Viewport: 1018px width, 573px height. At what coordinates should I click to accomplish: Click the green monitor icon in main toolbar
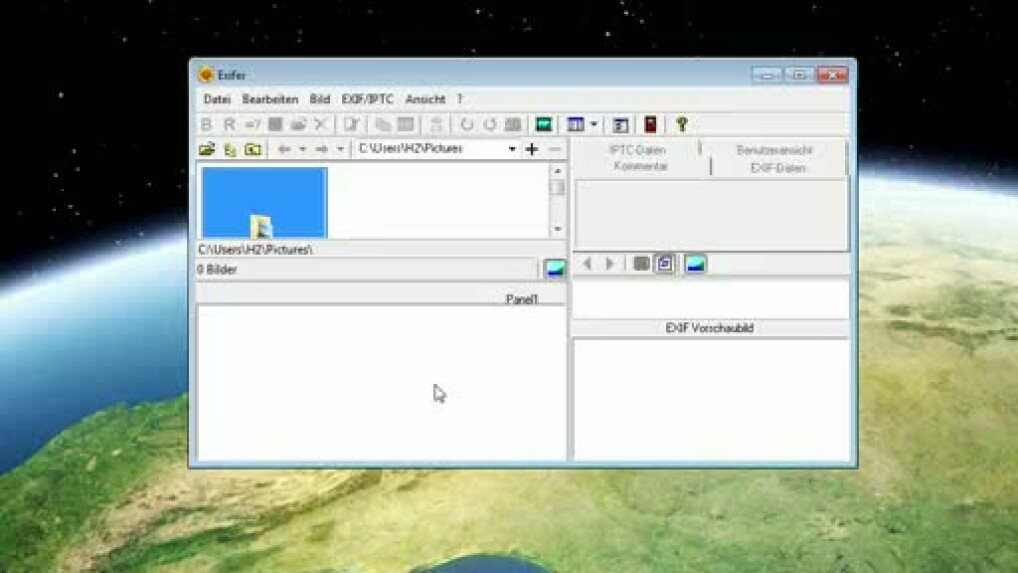544,124
